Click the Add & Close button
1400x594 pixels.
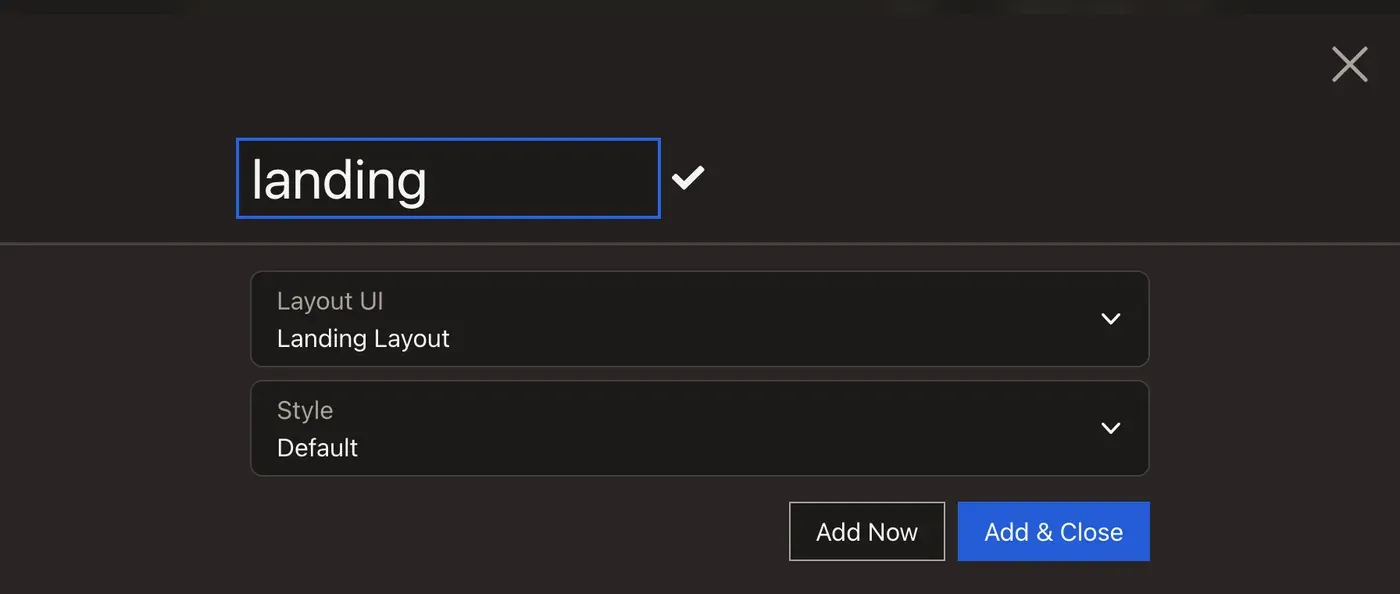(1054, 531)
